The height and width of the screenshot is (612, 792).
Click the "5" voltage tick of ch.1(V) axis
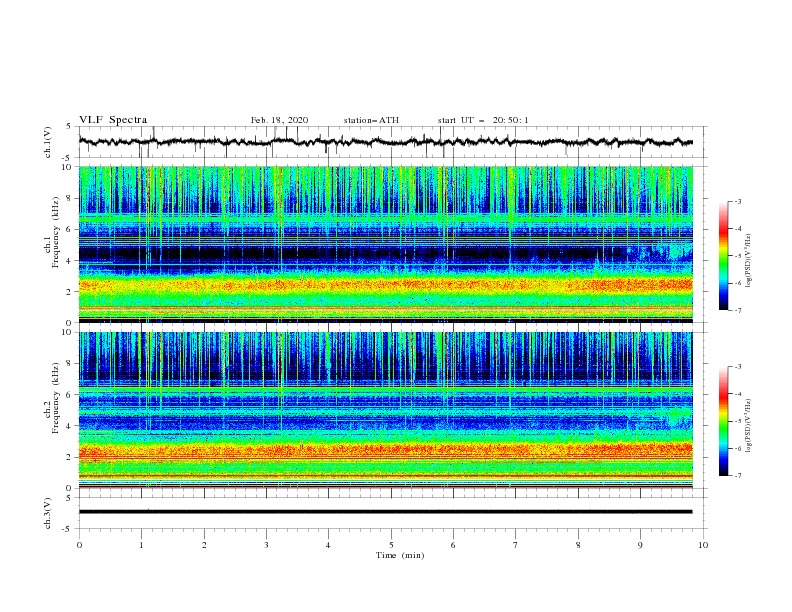(x=69, y=126)
